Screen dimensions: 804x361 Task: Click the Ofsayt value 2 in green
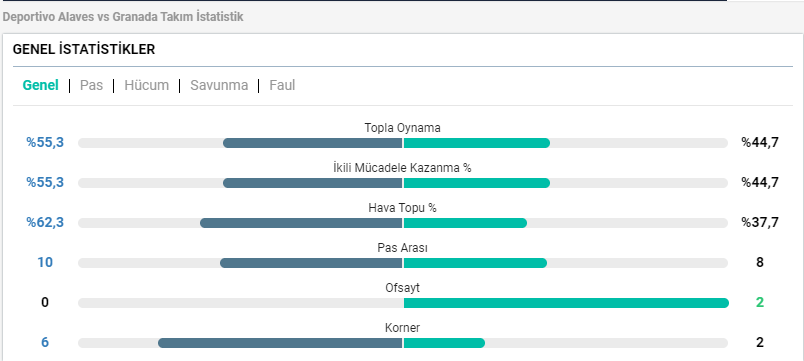click(x=760, y=303)
